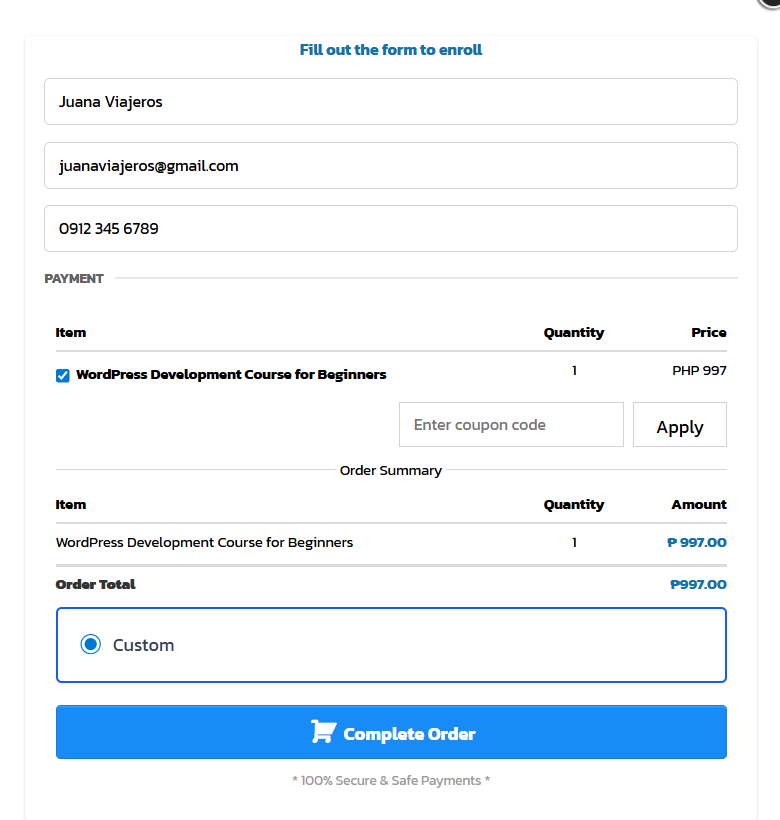
Task: Click the Order Total label
Action: (x=96, y=585)
